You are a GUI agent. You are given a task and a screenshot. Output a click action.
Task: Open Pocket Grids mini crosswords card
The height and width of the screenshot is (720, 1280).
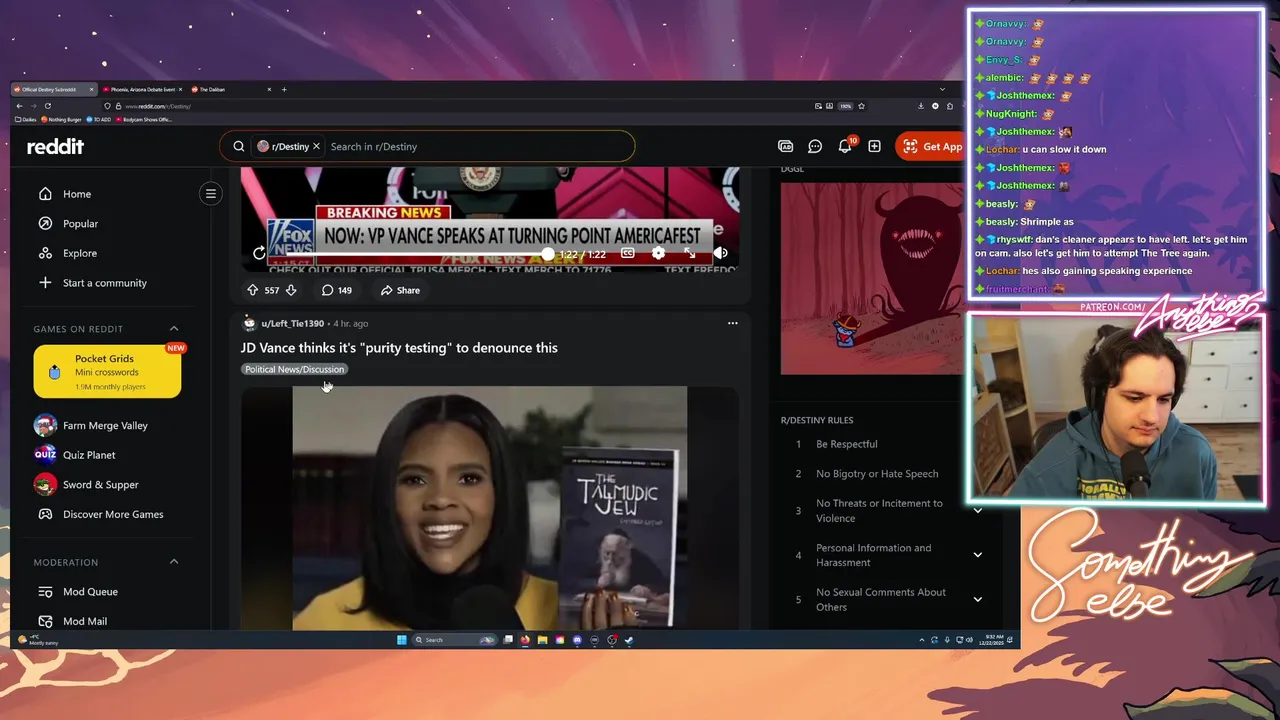[107, 372]
